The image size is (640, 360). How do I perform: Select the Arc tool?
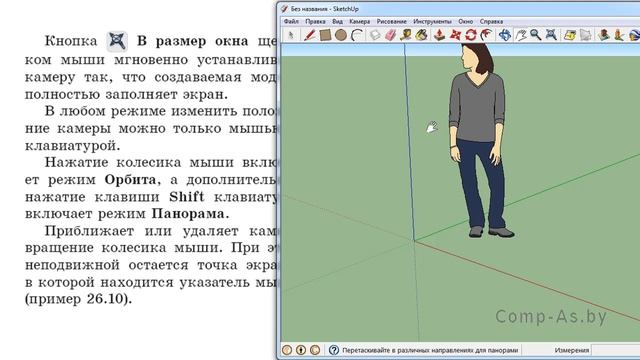click(x=358, y=35)
